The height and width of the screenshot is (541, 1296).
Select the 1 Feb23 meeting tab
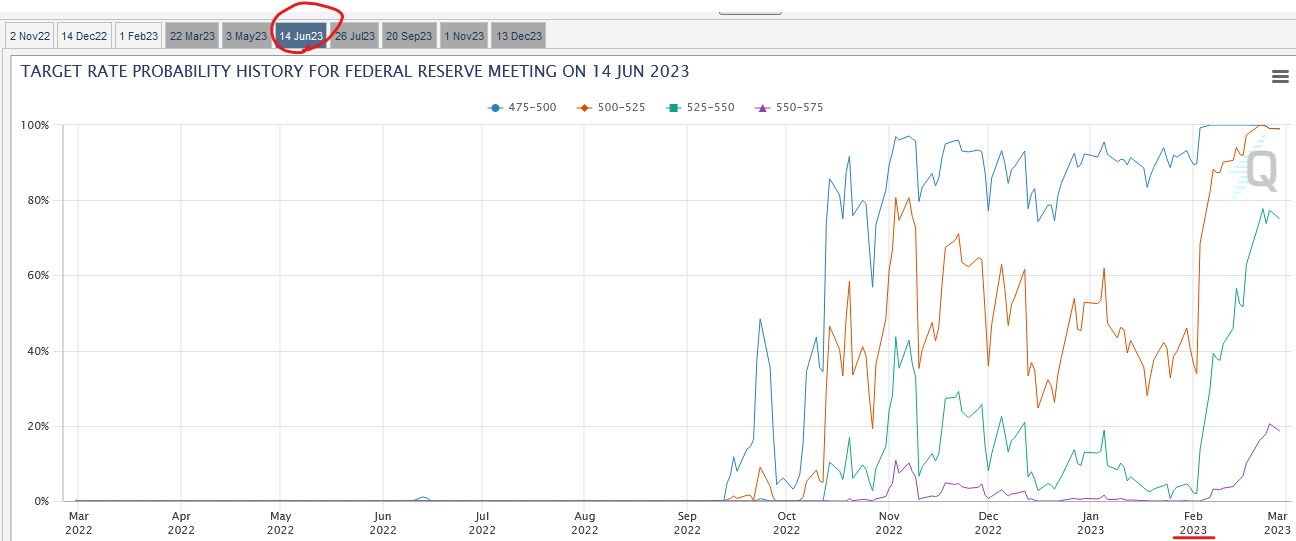click(x=138, y=36)
